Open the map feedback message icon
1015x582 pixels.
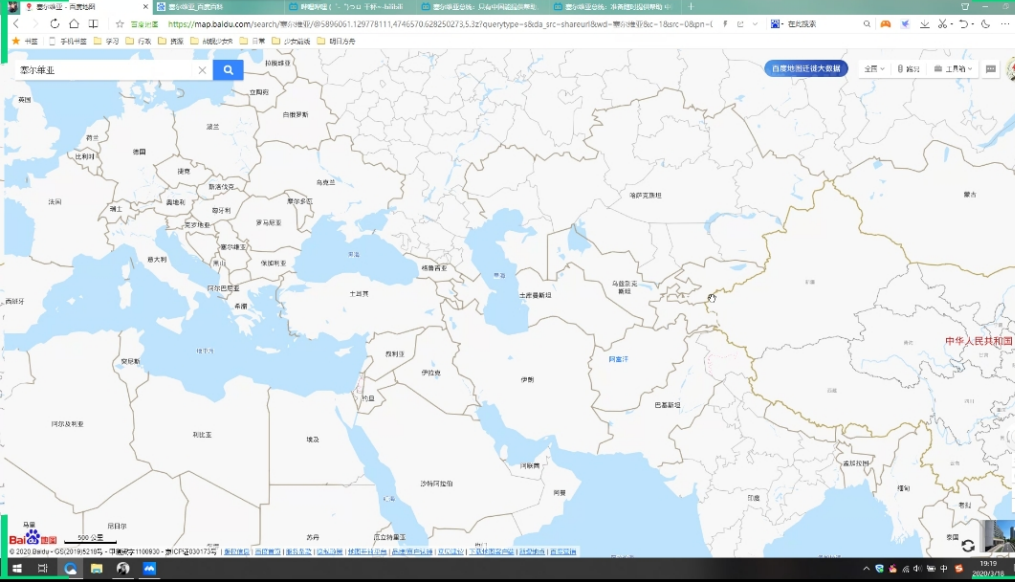tap(991, 69)
